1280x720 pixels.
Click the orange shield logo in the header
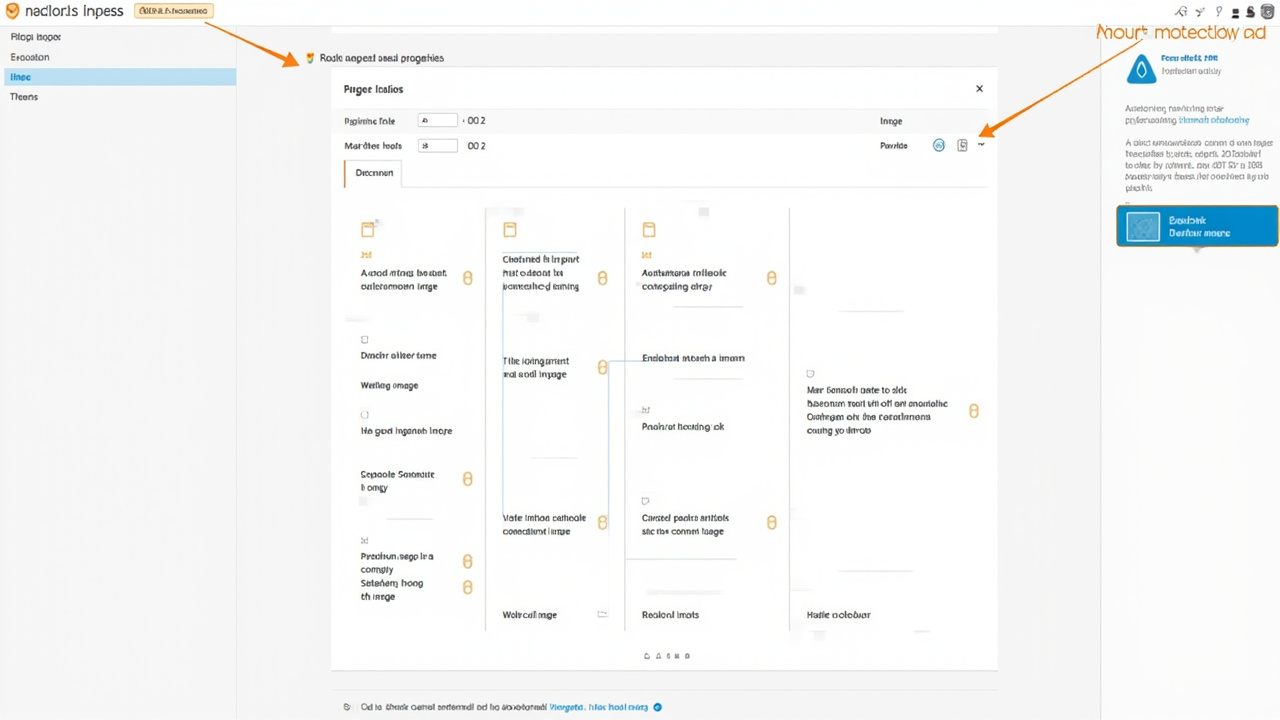pos(12,11)
